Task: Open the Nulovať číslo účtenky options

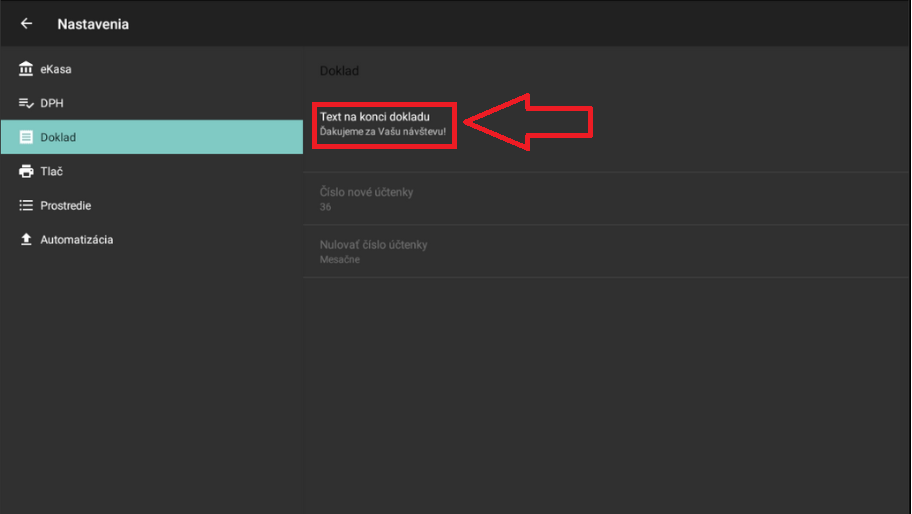Action: pyautogui.click(x=373, y=245)
